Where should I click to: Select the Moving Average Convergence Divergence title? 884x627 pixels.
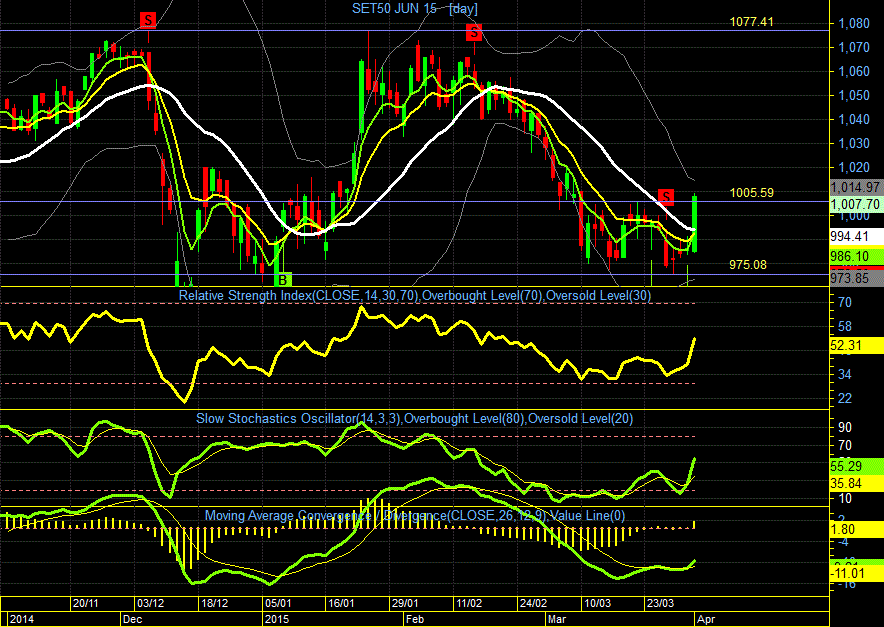point(414,516)
